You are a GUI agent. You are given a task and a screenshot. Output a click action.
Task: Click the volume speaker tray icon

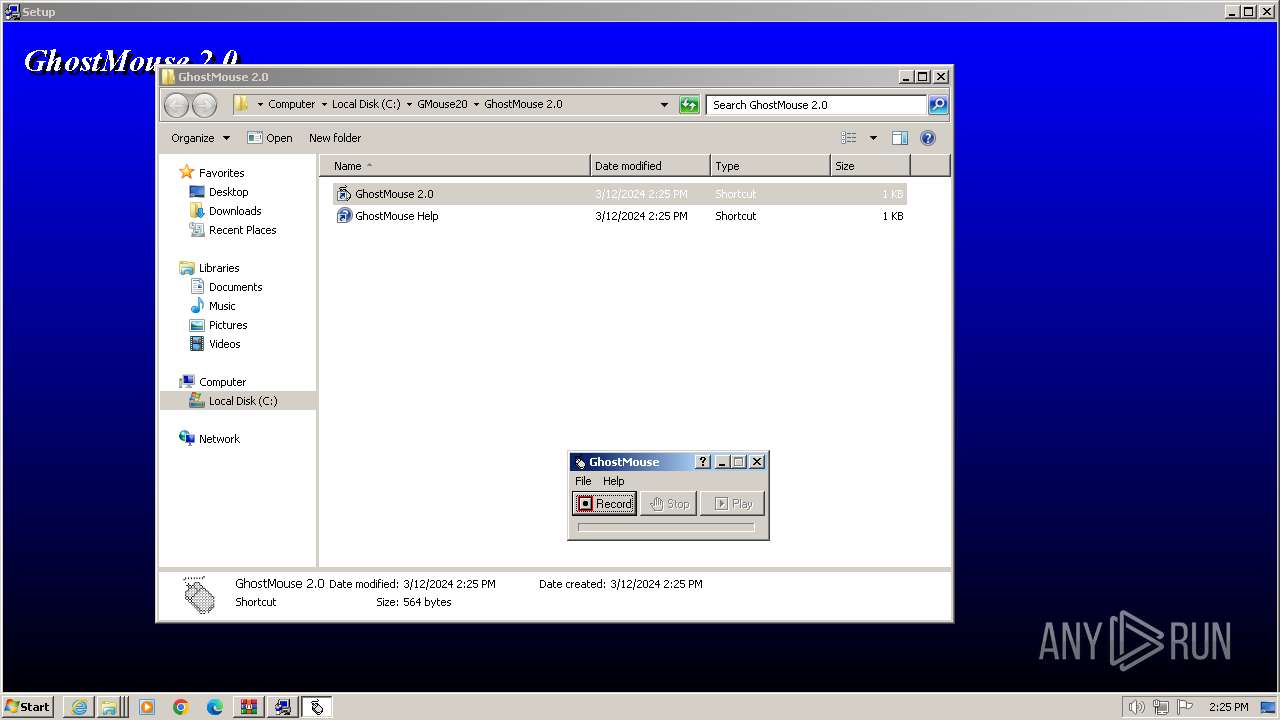click(1137, 707)
